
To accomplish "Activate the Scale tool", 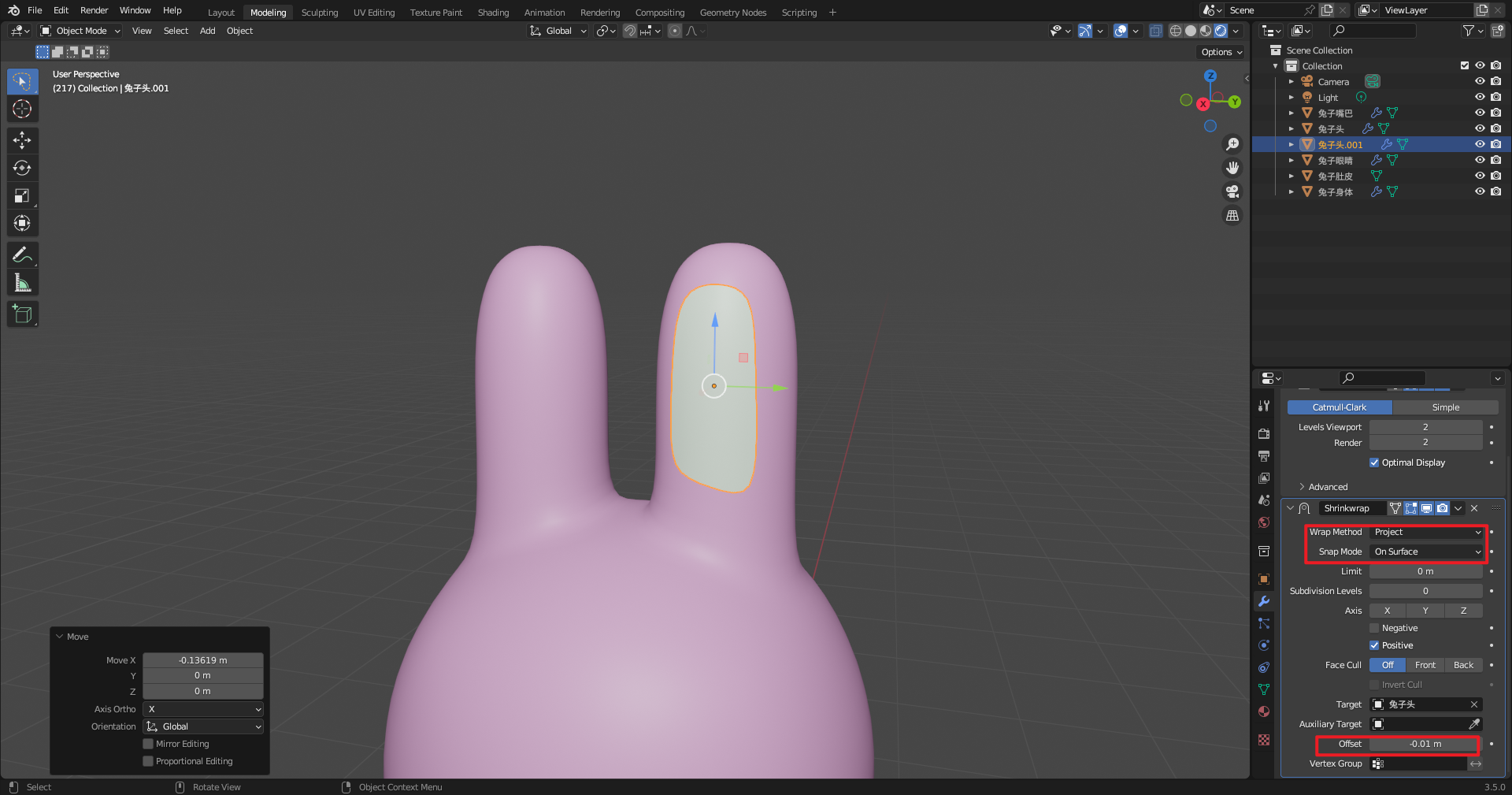I will coord(22,195).
